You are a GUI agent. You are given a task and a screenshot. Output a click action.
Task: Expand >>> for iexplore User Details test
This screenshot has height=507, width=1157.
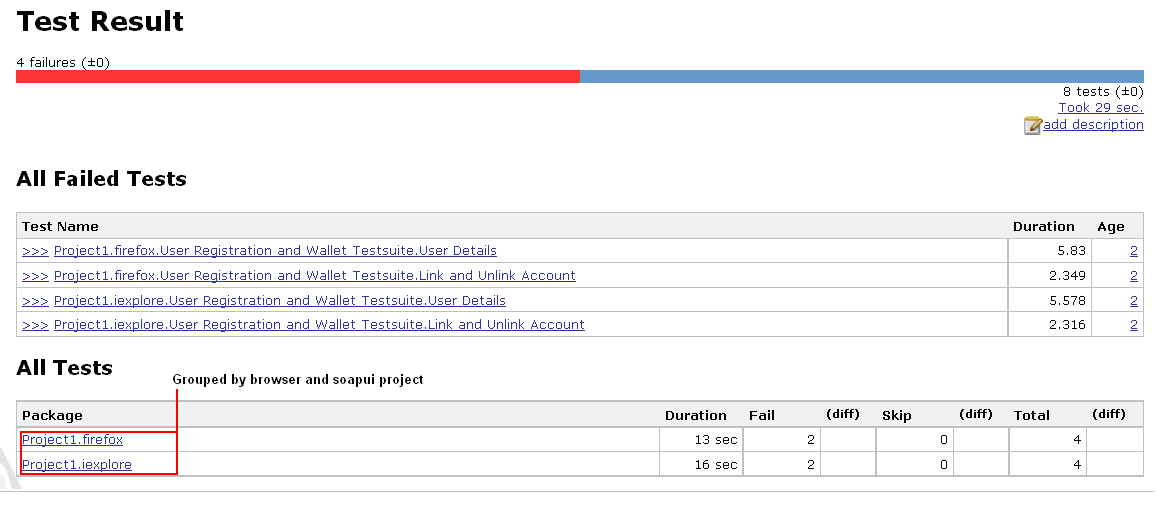pyautogui.click(x=35, y=301)
